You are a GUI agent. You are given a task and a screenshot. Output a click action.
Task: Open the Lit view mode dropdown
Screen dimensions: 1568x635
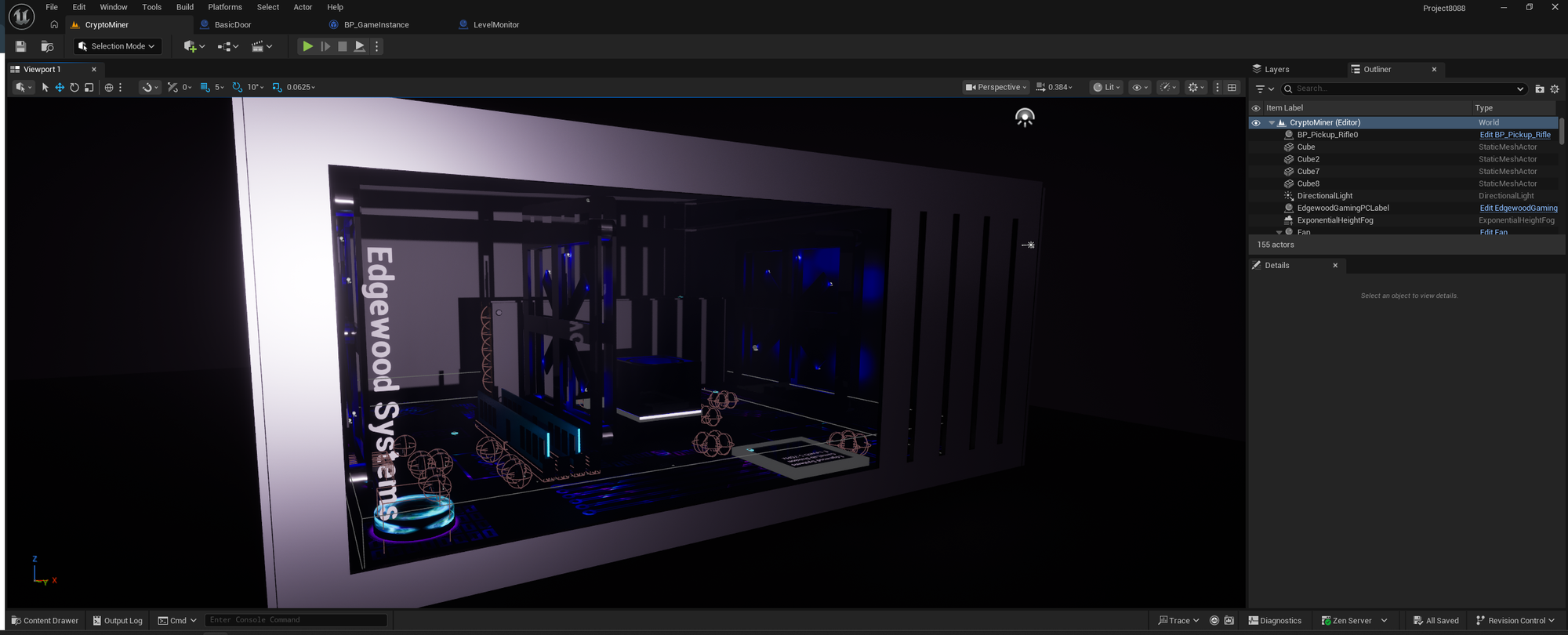[x=1107, y=87]
